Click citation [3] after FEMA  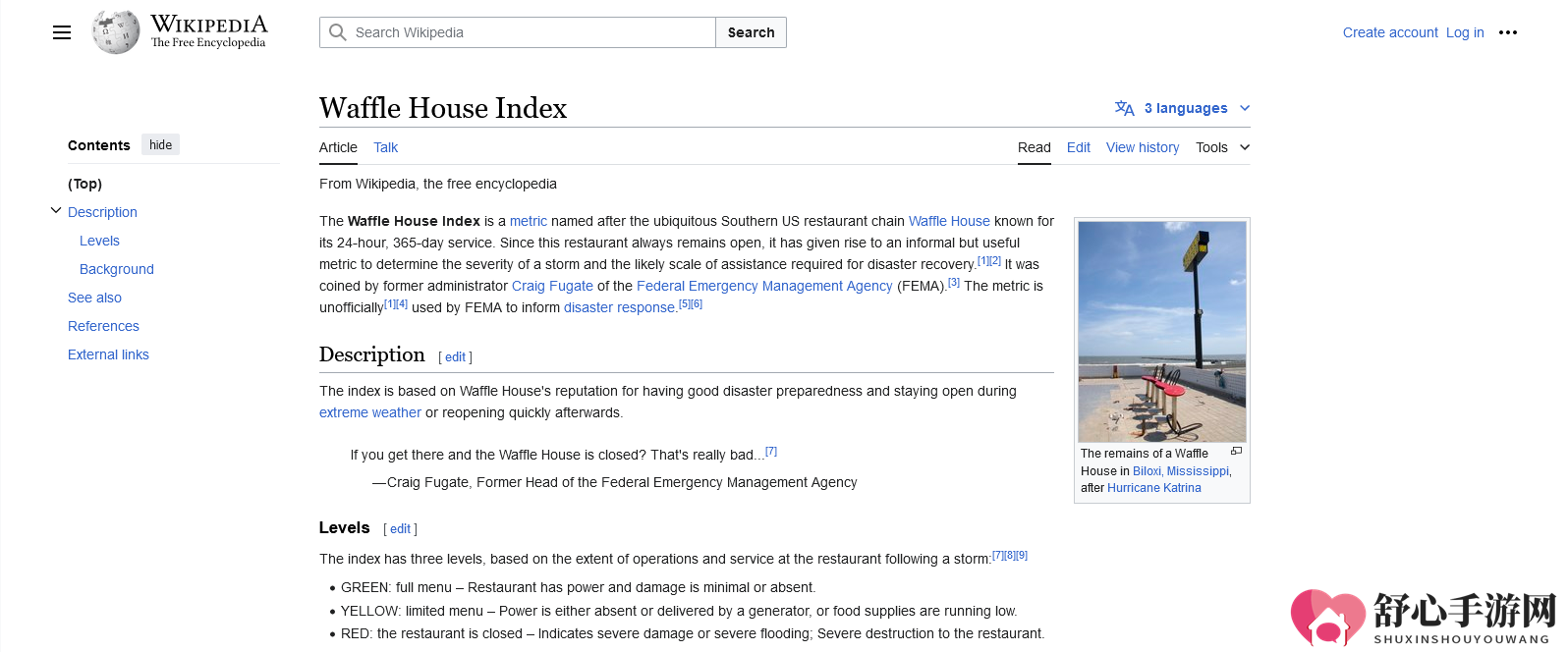click(x=954, y=282)
